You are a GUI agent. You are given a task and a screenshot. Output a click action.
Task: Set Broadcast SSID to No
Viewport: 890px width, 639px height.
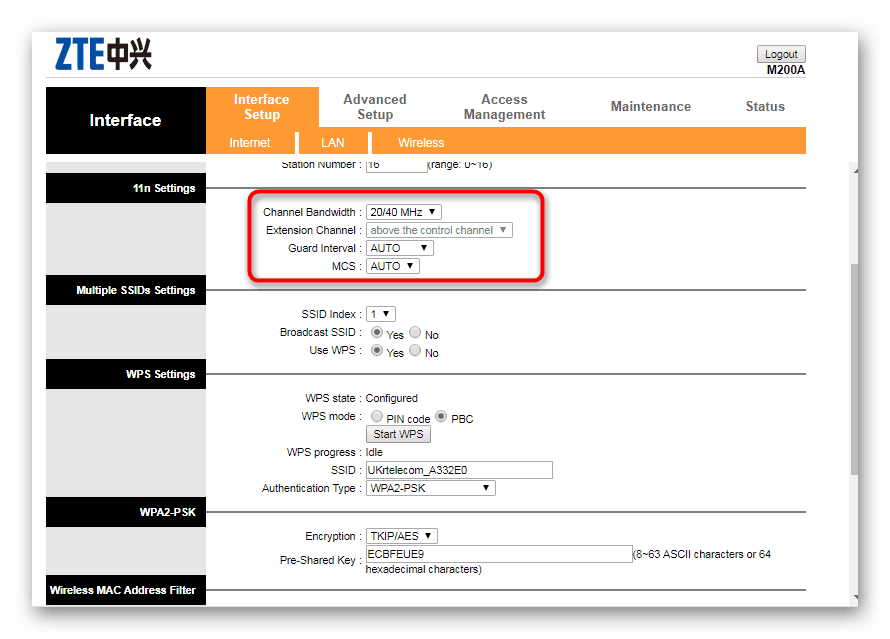[x=415, y=332]
